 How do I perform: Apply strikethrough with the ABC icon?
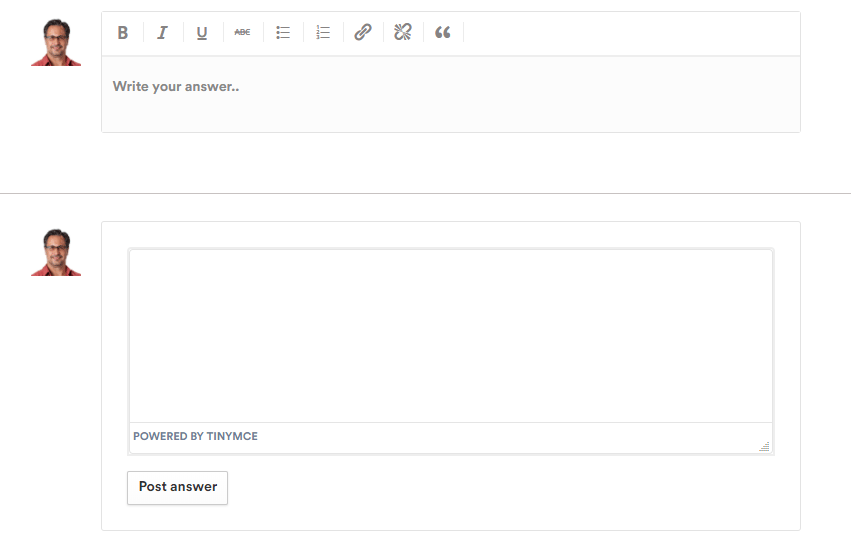point(242,33)
